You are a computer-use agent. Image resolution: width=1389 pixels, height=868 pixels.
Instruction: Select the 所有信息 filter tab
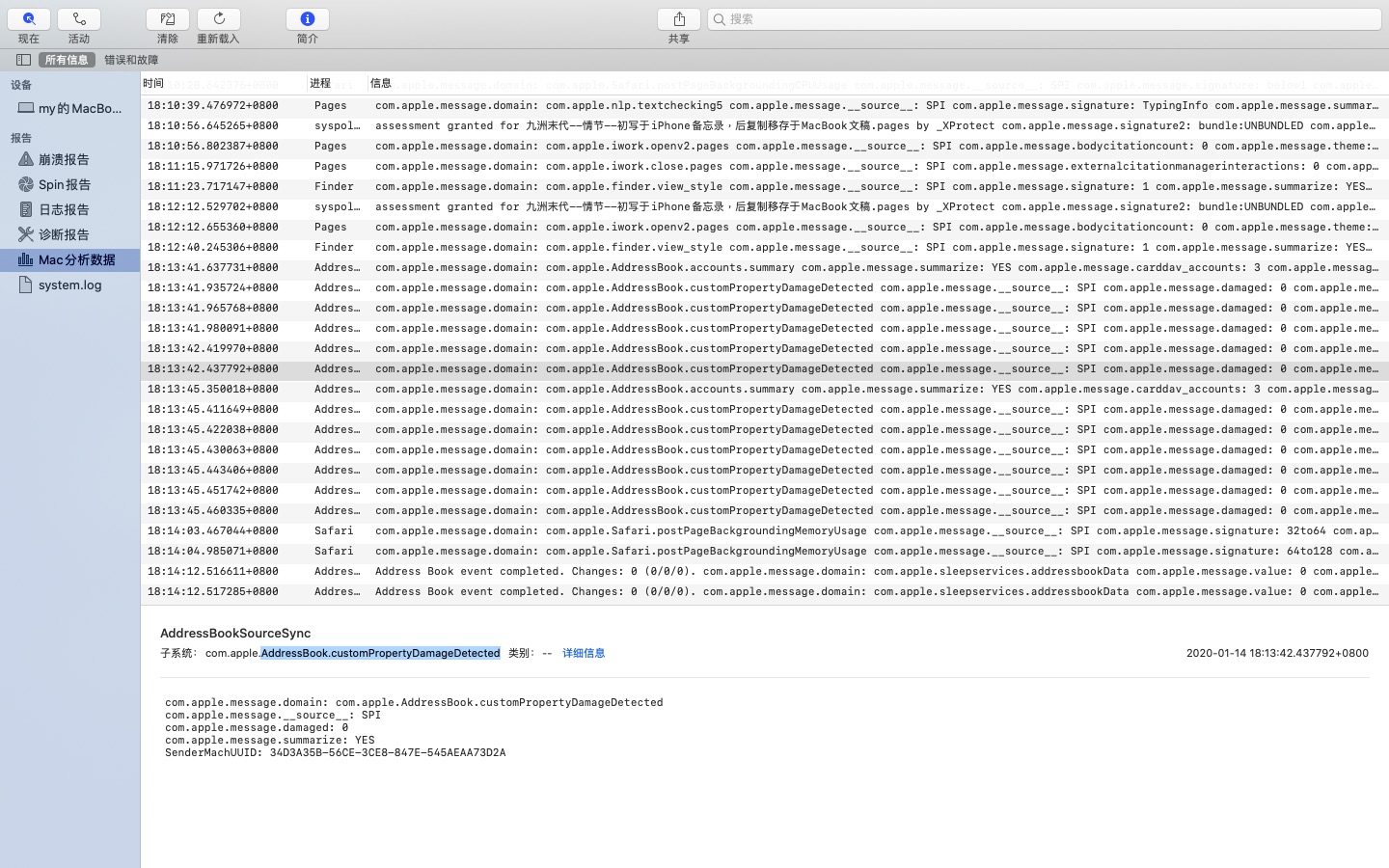(x=67, y=60)
